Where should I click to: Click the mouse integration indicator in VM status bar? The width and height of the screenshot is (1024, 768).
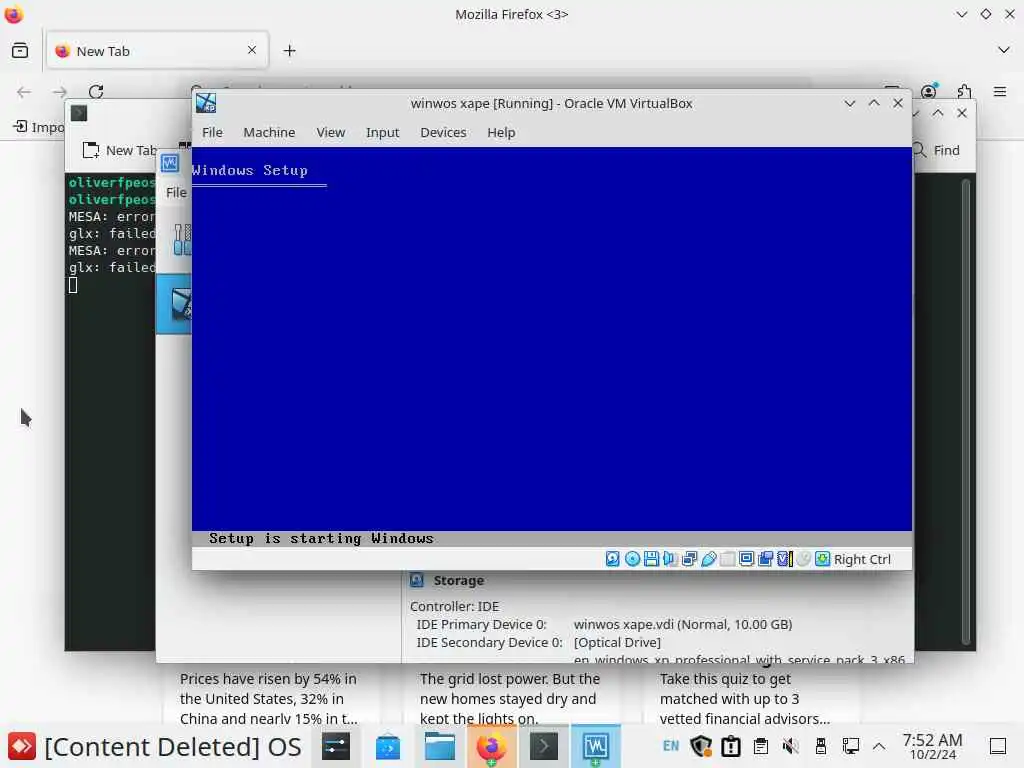pyautogui.click(x=804, y=559)
